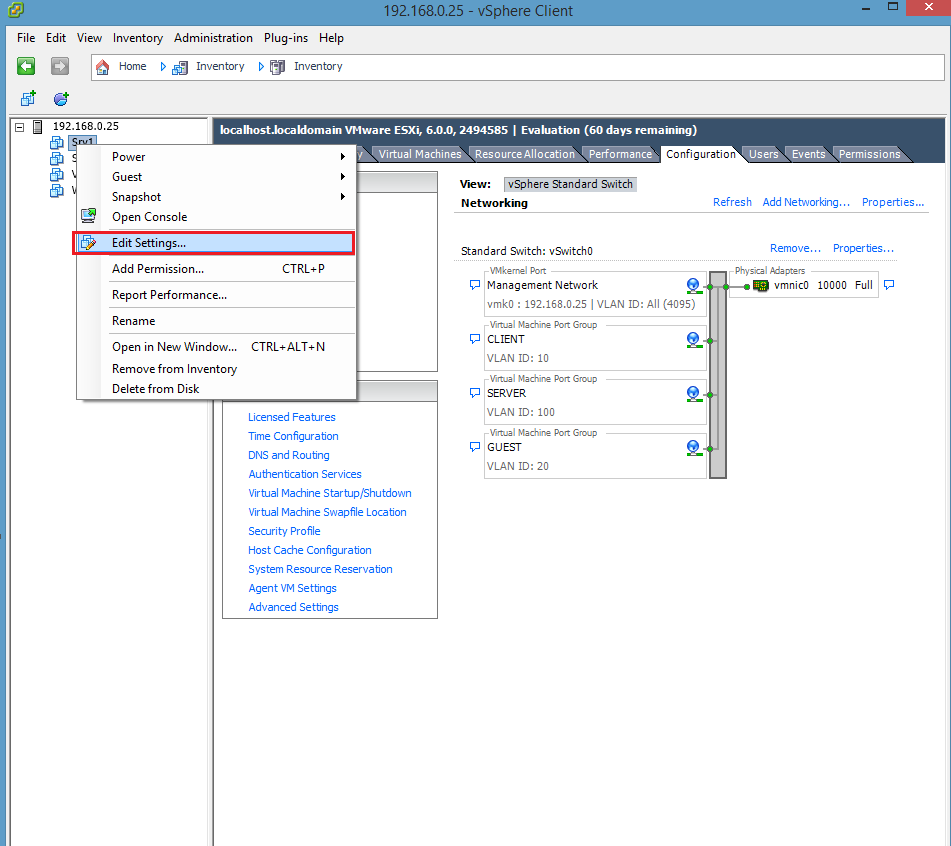Open the Plug-ins menu

(286, 38)
